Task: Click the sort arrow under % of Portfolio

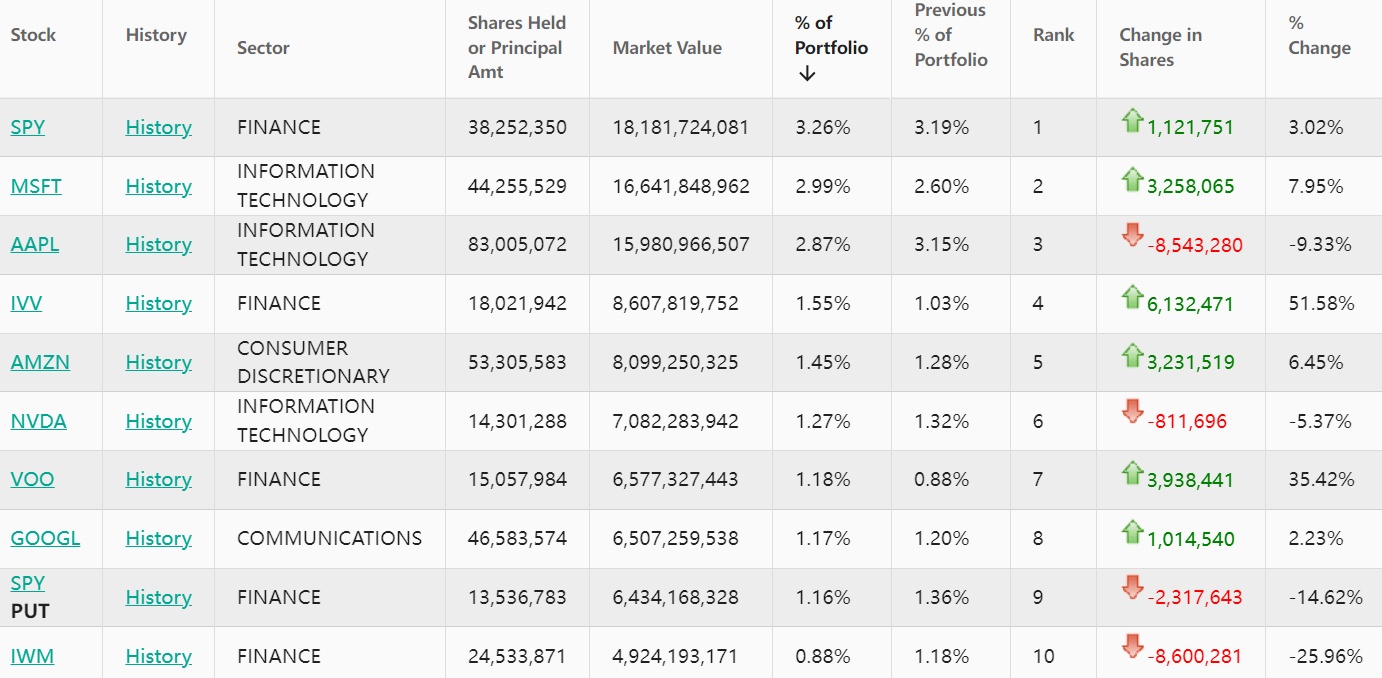Action: (808, 74)
